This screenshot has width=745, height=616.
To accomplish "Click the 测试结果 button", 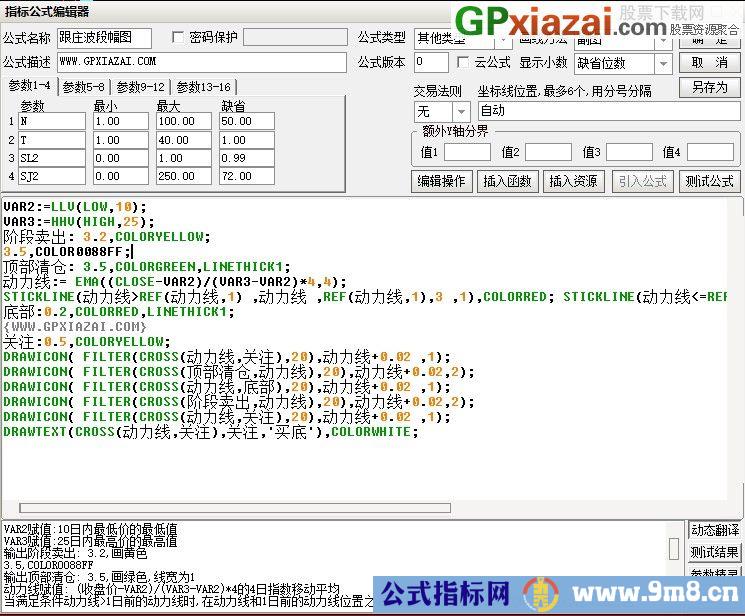I will 715,552.
